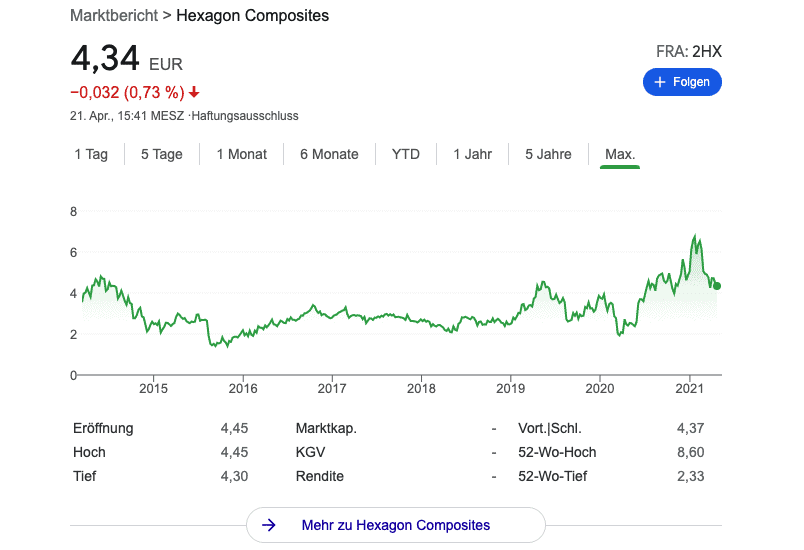
Task: Switch to the 5 Tage range
Action: [161, 154]
